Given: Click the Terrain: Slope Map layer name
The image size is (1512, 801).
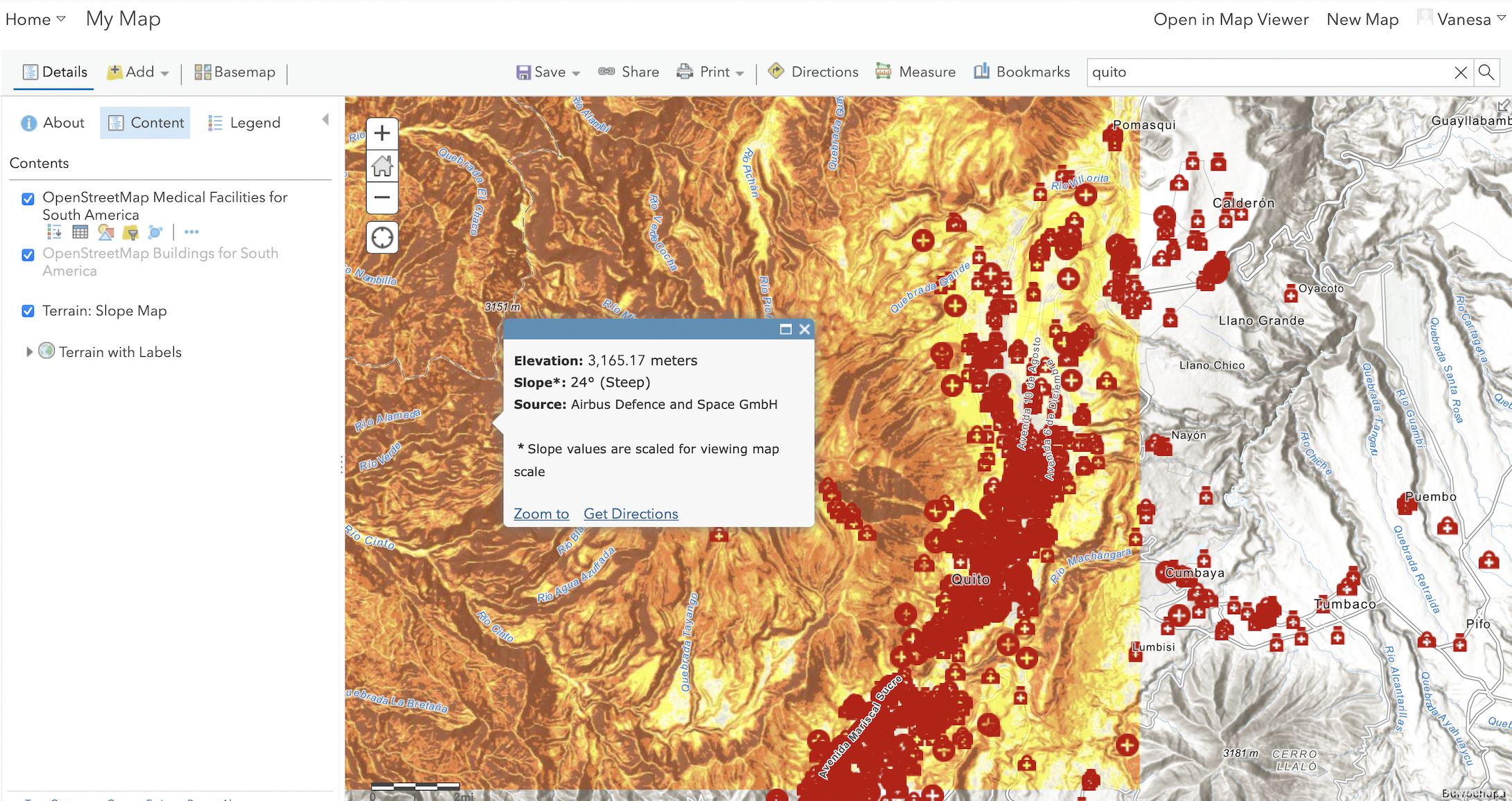Looking at the screenshot, I should [105, 310].
